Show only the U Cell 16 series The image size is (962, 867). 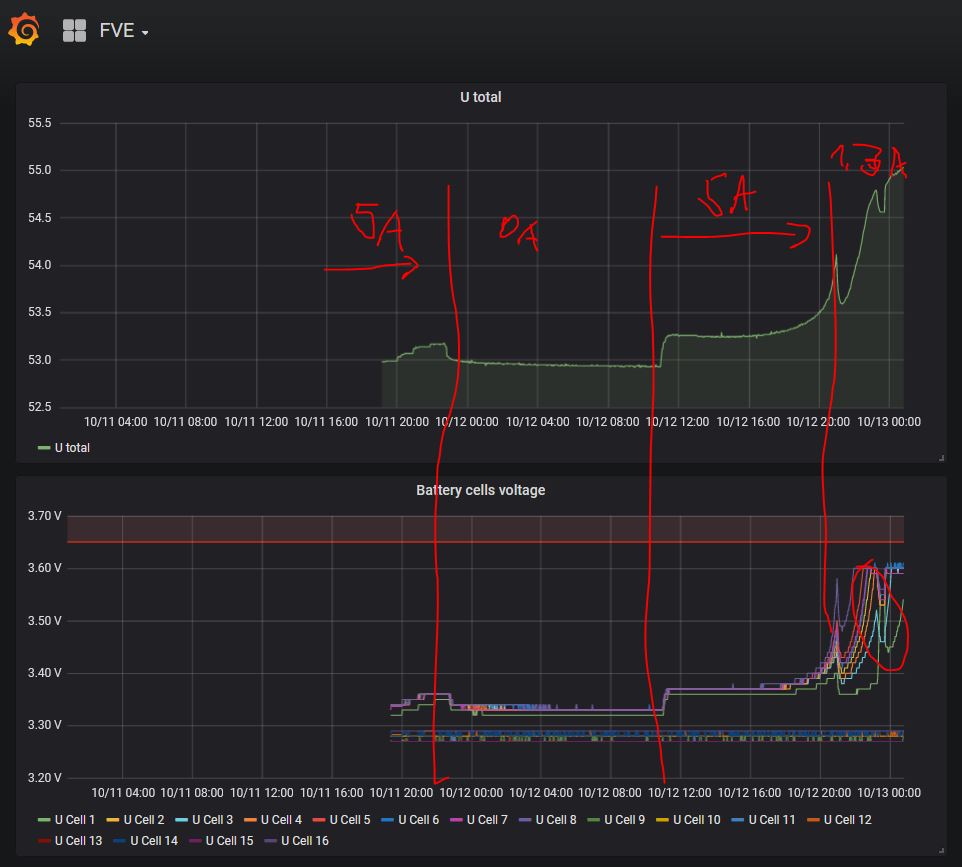(x=304, y=841)
